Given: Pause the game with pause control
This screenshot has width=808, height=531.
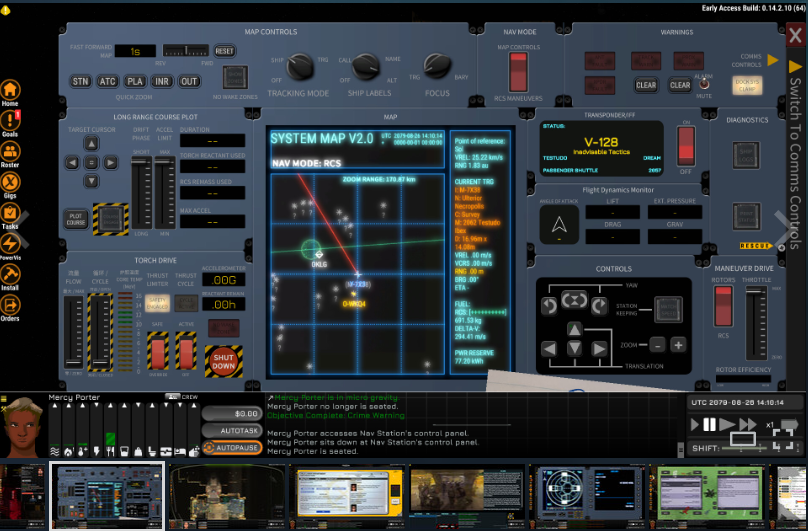Looking at the screenshot, I should pyautogui.click(x=710, y=424).
